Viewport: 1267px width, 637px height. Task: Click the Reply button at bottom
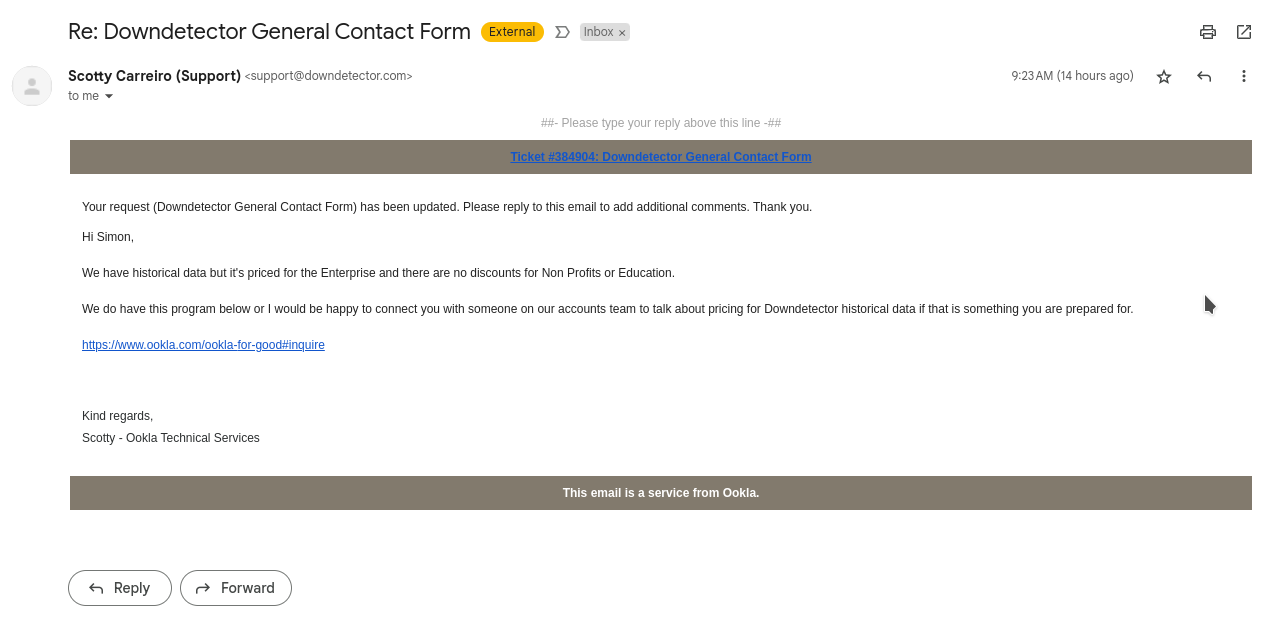click(x=120, y=588)
